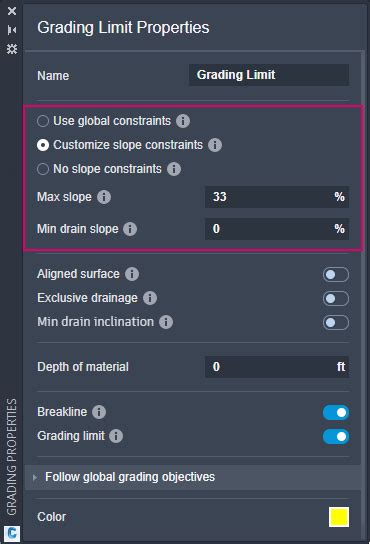Click info icon beside Min drain slope
Viewport: 370px width, 544px height.
point(130,229)
